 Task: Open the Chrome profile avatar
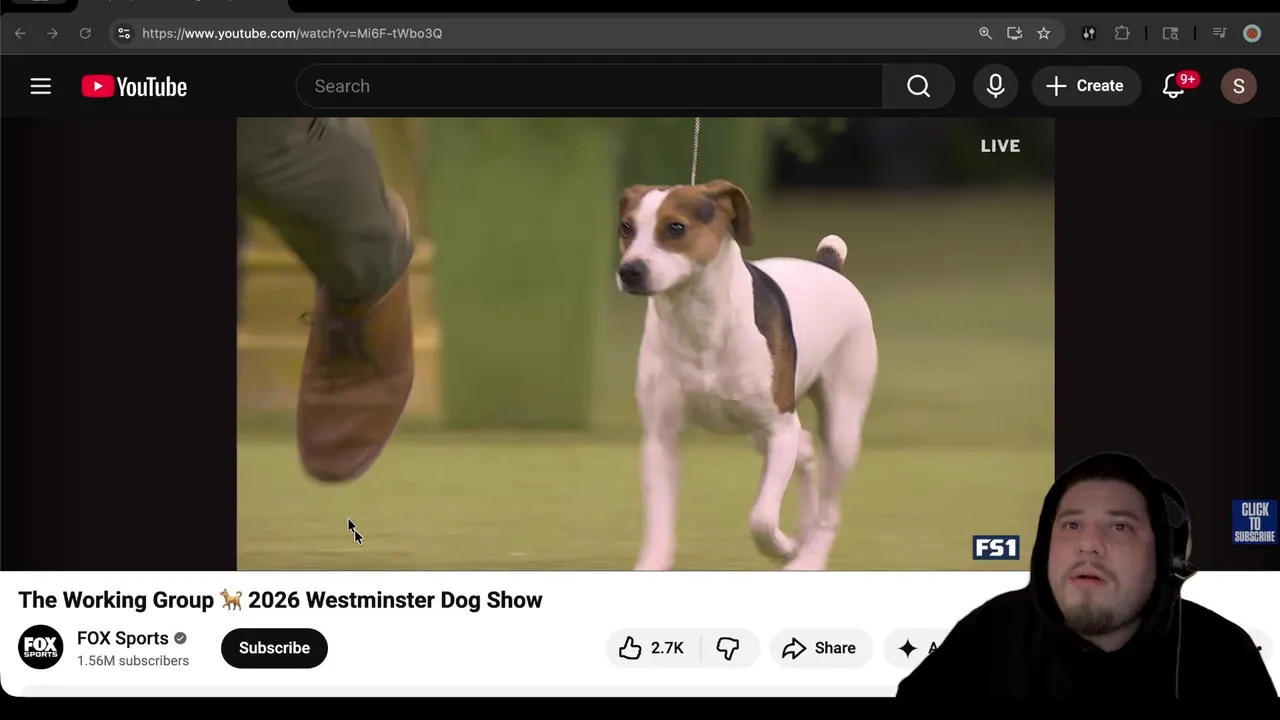[x=1252, y=33]
